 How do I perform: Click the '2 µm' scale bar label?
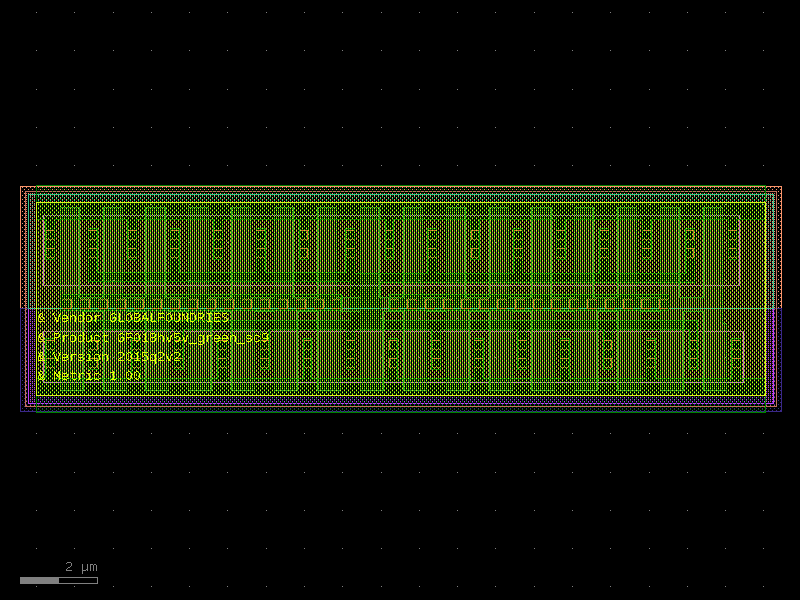point(81,567)
